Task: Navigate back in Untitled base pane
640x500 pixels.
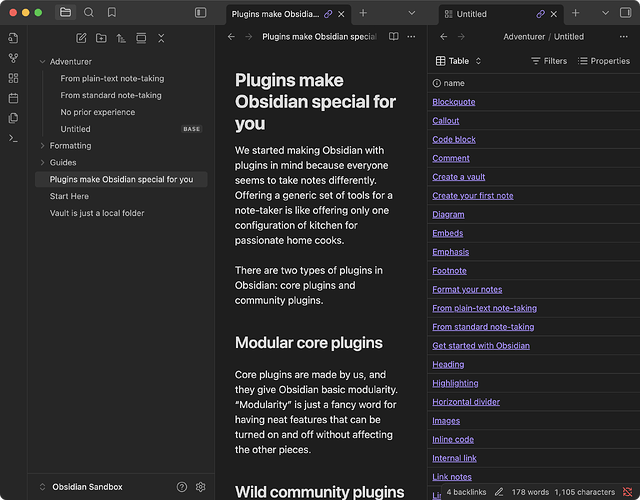Action: [x=444, y=37]
